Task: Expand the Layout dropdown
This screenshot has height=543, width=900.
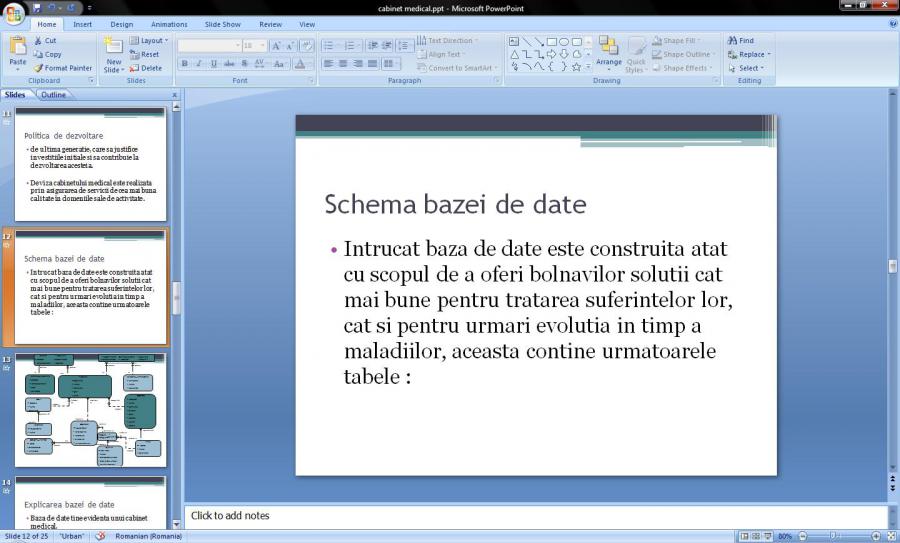Action: pos(150,41)
